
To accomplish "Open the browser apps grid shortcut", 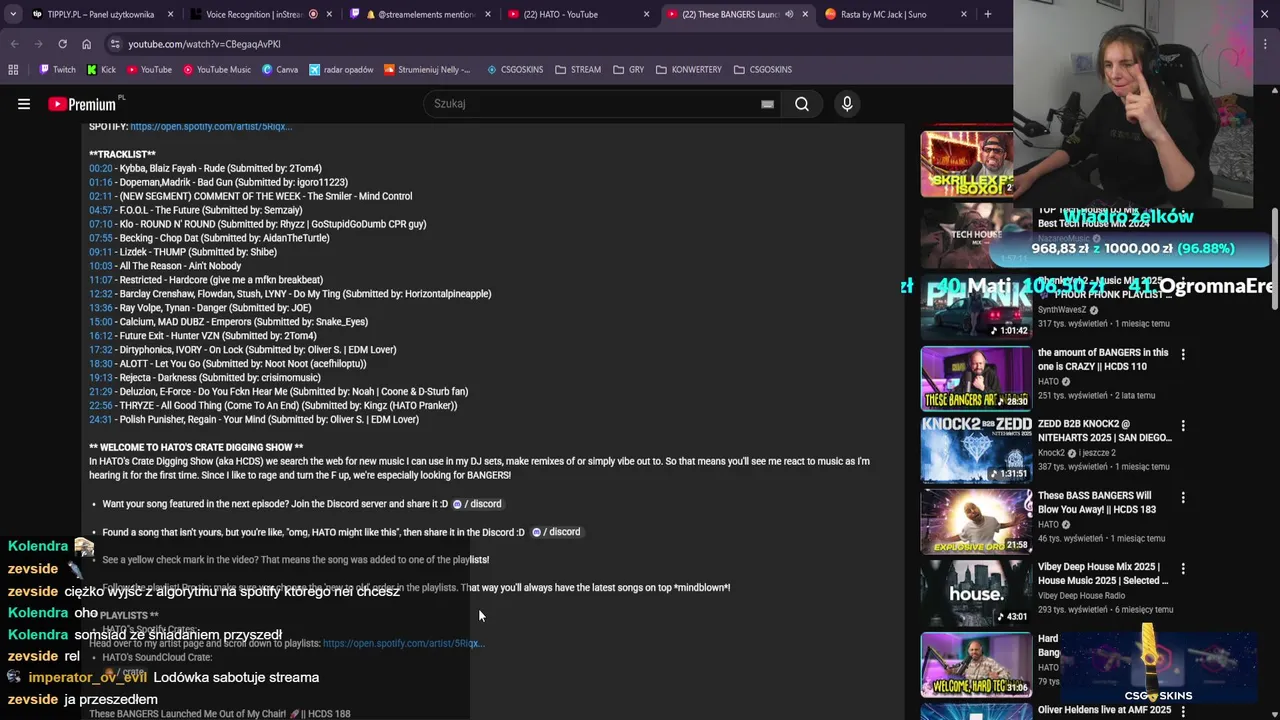I will [x=13, y=70].
